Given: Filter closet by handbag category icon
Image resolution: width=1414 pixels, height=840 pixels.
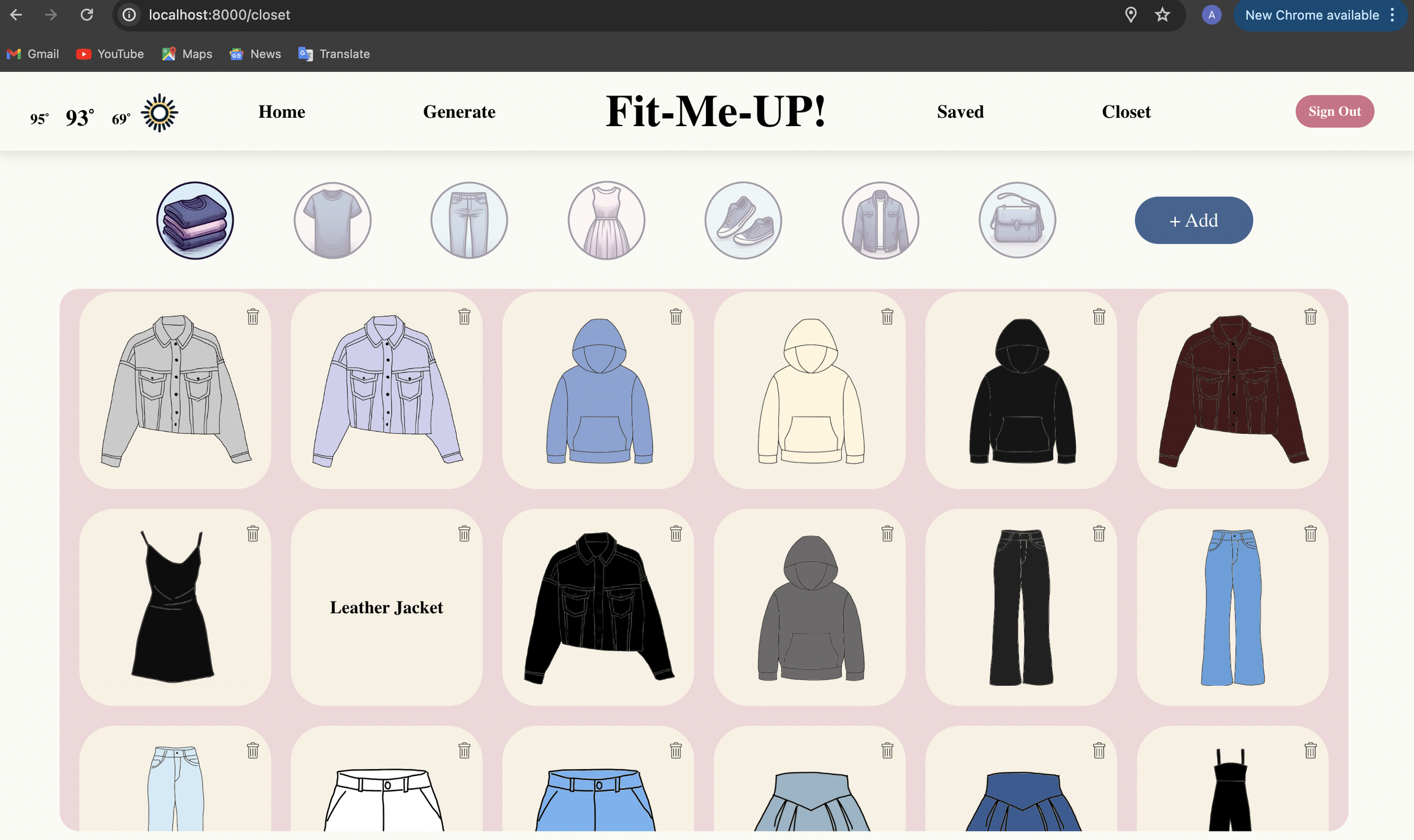Looking at the screenshot, I should pyautogui.click(x=1017, y=220).
